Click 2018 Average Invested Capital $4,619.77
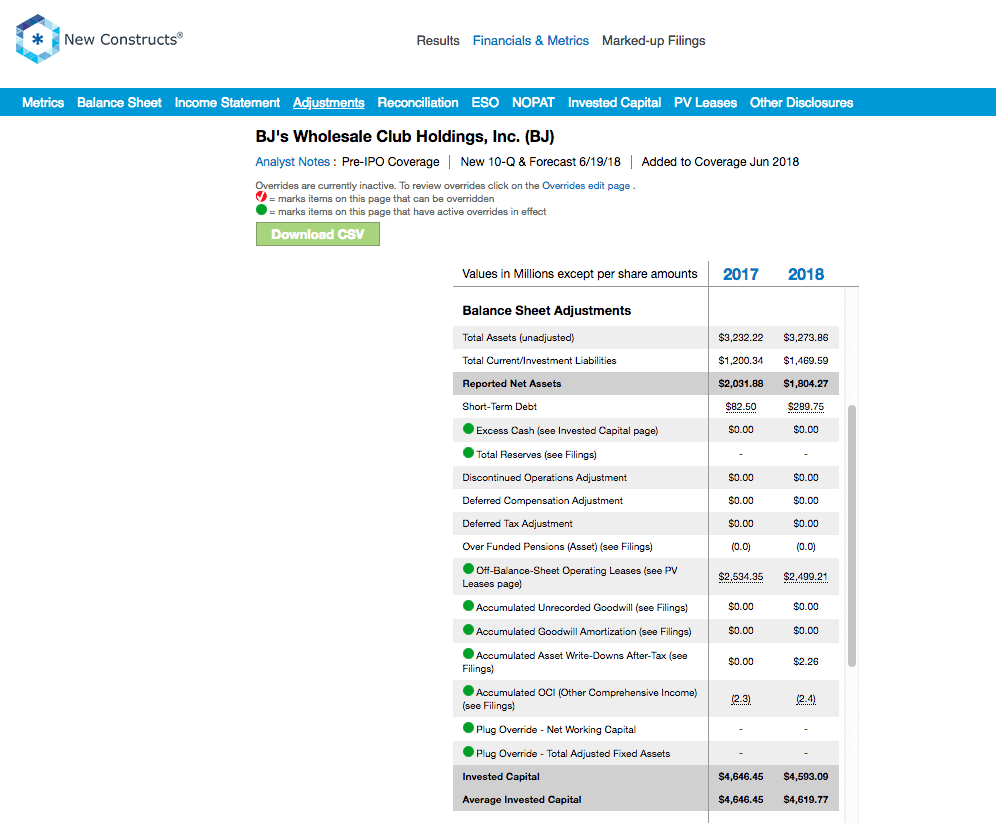 click(805, 800)
